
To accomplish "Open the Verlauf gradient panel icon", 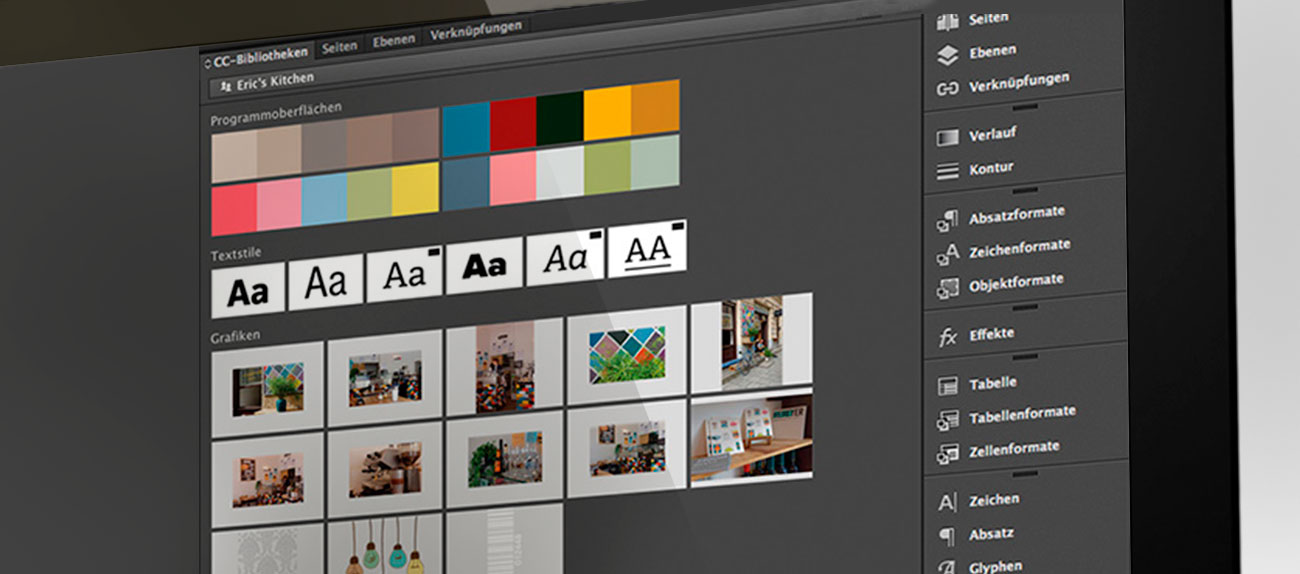I will point(948,137).
